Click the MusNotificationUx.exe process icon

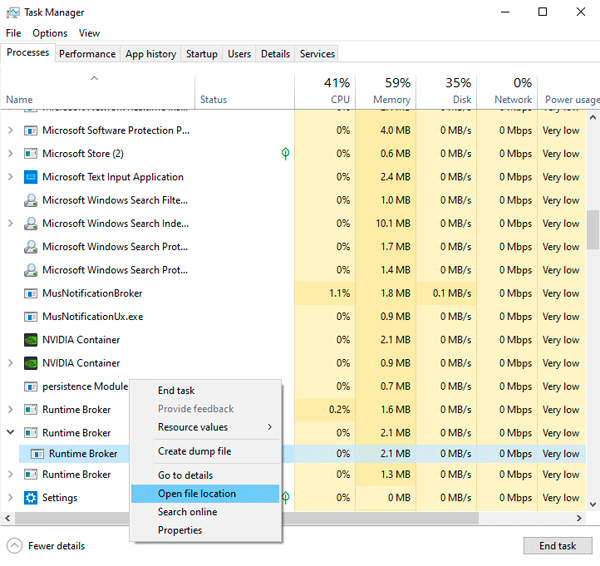tap(31, 317)
